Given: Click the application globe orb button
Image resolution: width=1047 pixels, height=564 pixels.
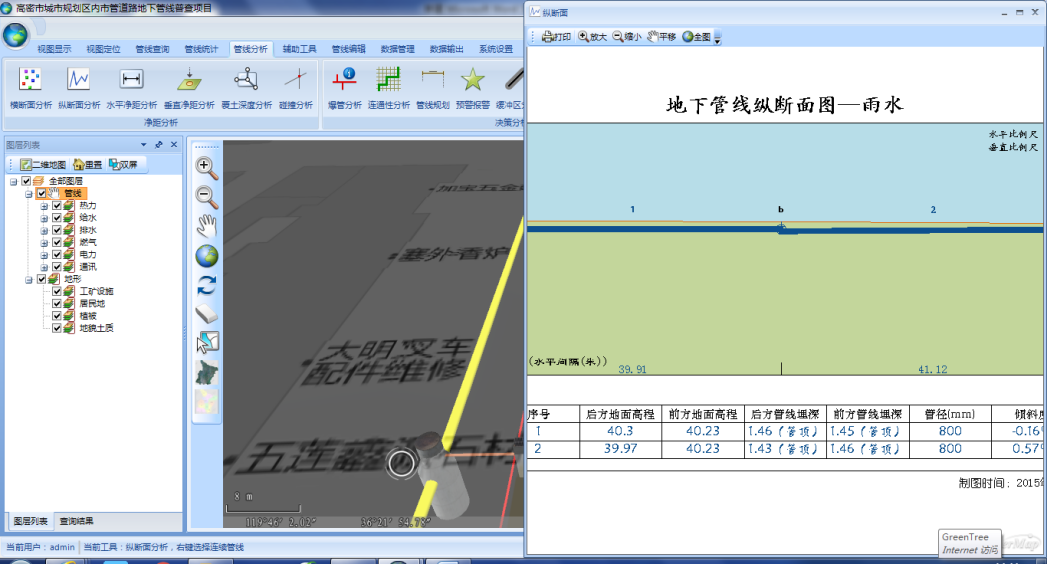Looking at the screenshot, I should [x=15, y=35].
